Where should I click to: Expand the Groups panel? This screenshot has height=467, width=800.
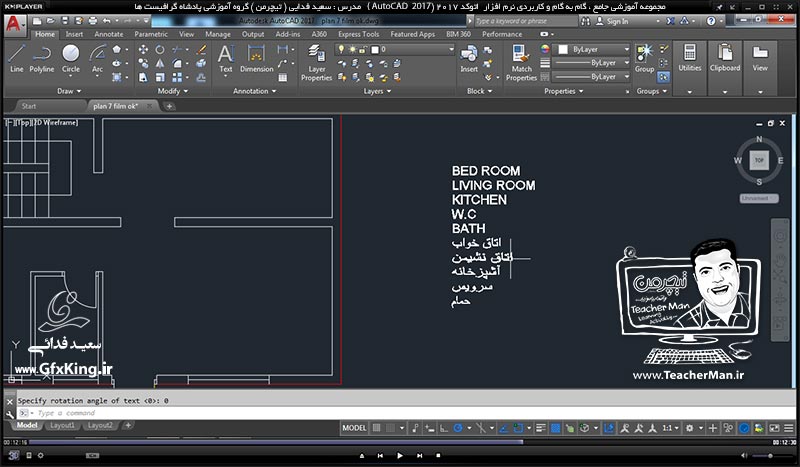(x=652, y=91)
